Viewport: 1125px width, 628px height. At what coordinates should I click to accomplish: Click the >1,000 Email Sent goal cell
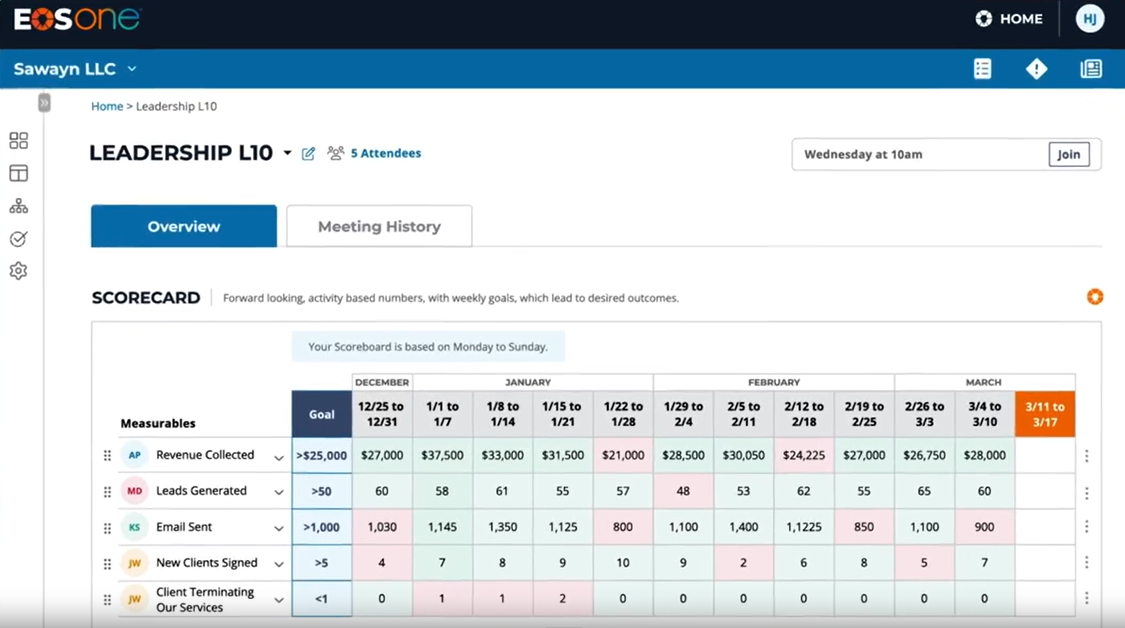[321, 527]
